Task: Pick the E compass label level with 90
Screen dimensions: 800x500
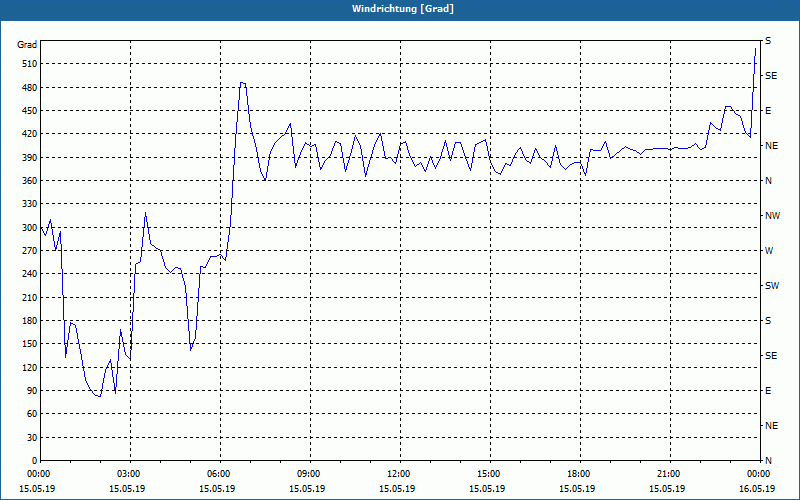Action: pos(768,391)
